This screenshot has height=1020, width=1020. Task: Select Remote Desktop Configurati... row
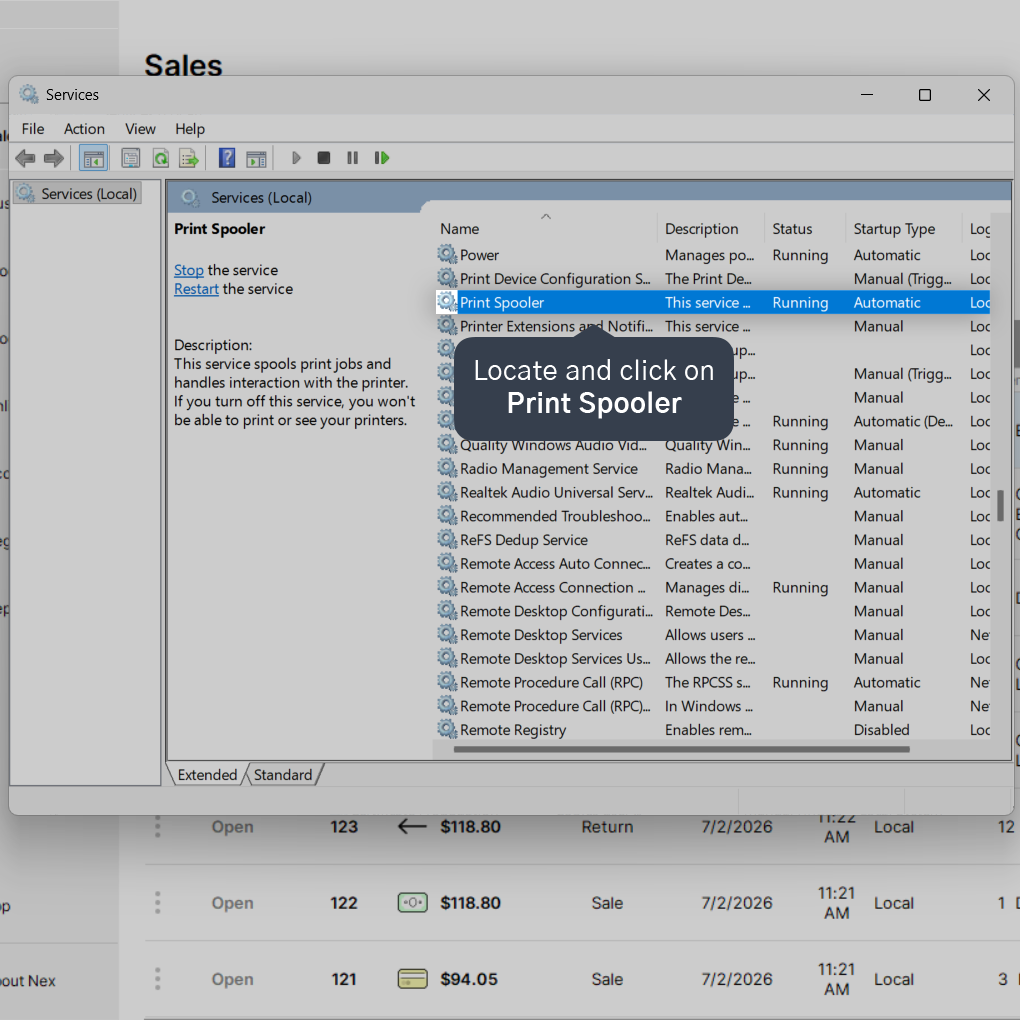pos(713,611)
